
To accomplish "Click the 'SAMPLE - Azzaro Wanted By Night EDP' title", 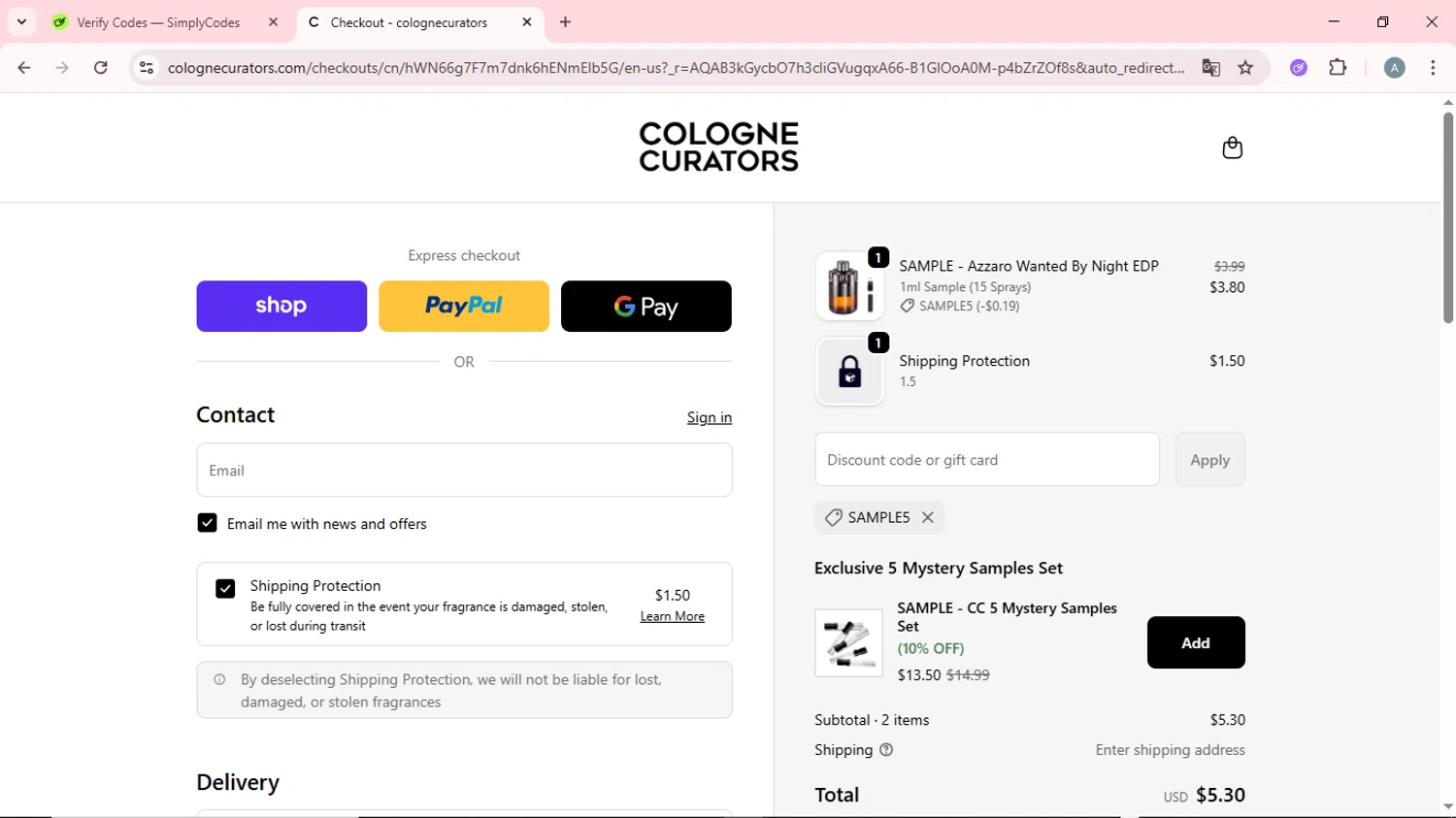I will click(1029, 266).
